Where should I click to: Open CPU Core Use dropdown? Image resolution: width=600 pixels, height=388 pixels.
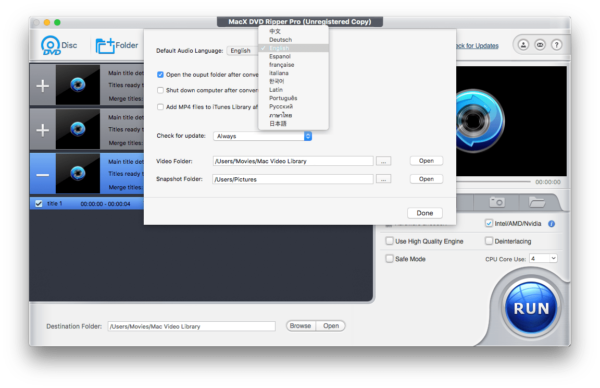coord(543,259)
